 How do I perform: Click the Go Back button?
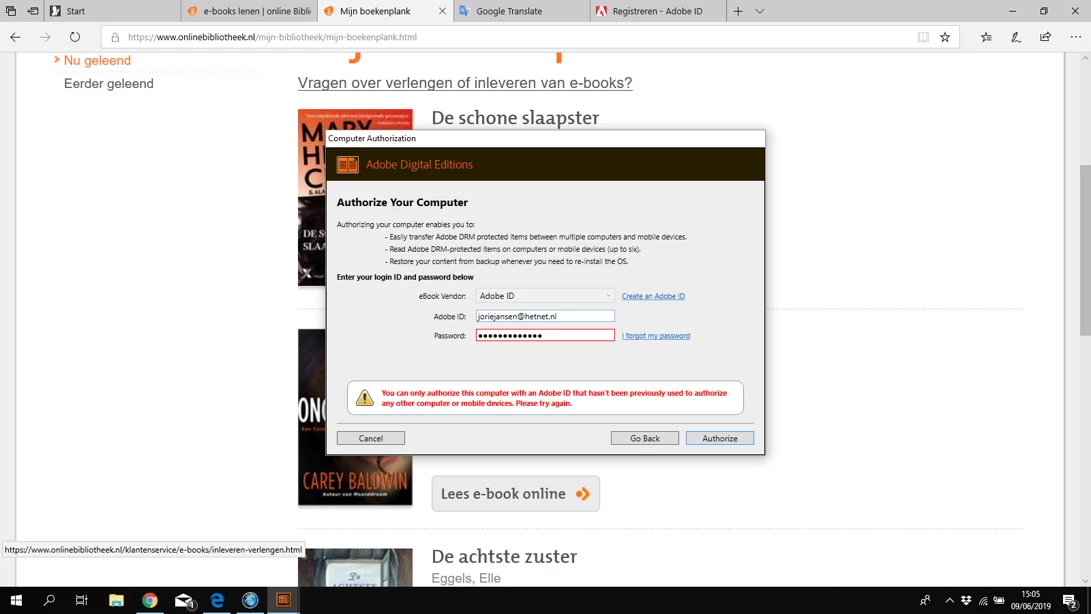644,438
